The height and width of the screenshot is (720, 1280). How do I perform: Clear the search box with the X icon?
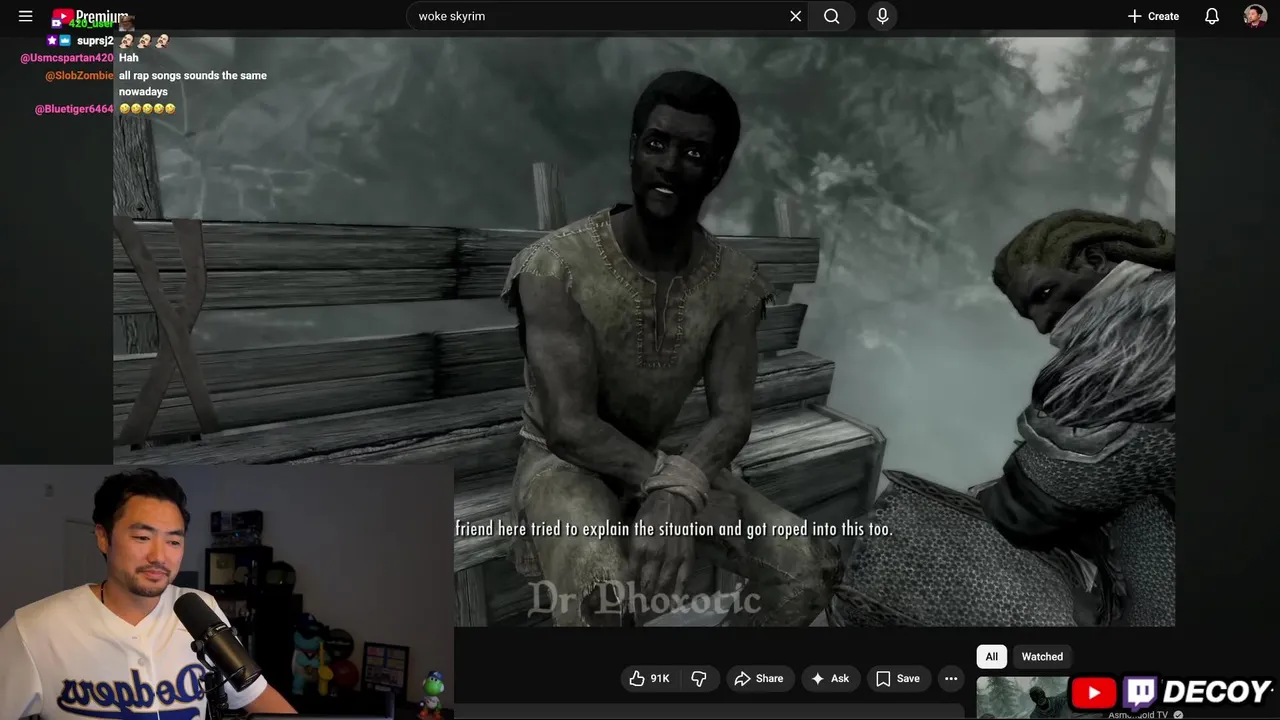tap(796, 16)
